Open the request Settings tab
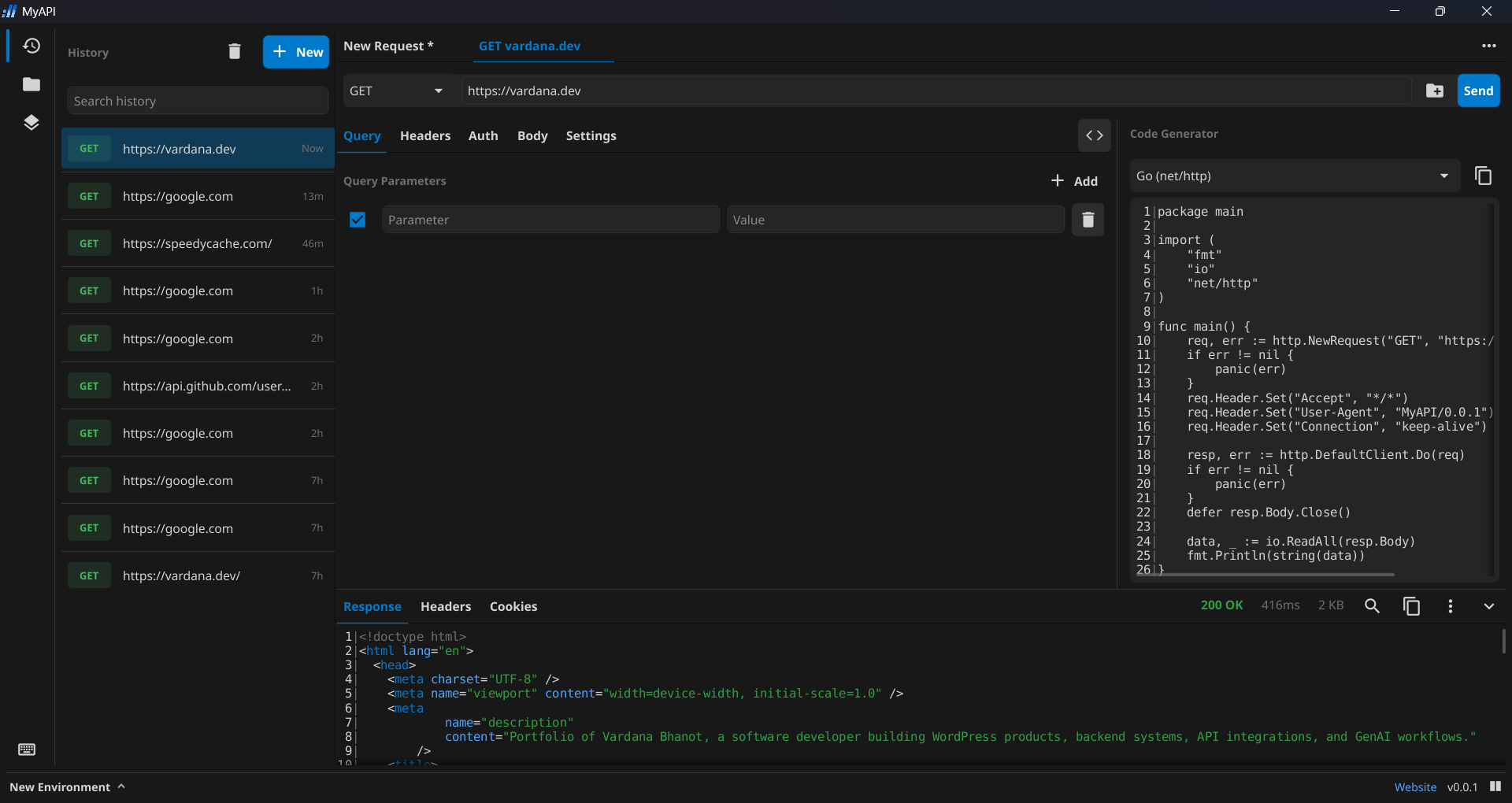Screen dimensions: 1512x803 pos(591,135)
